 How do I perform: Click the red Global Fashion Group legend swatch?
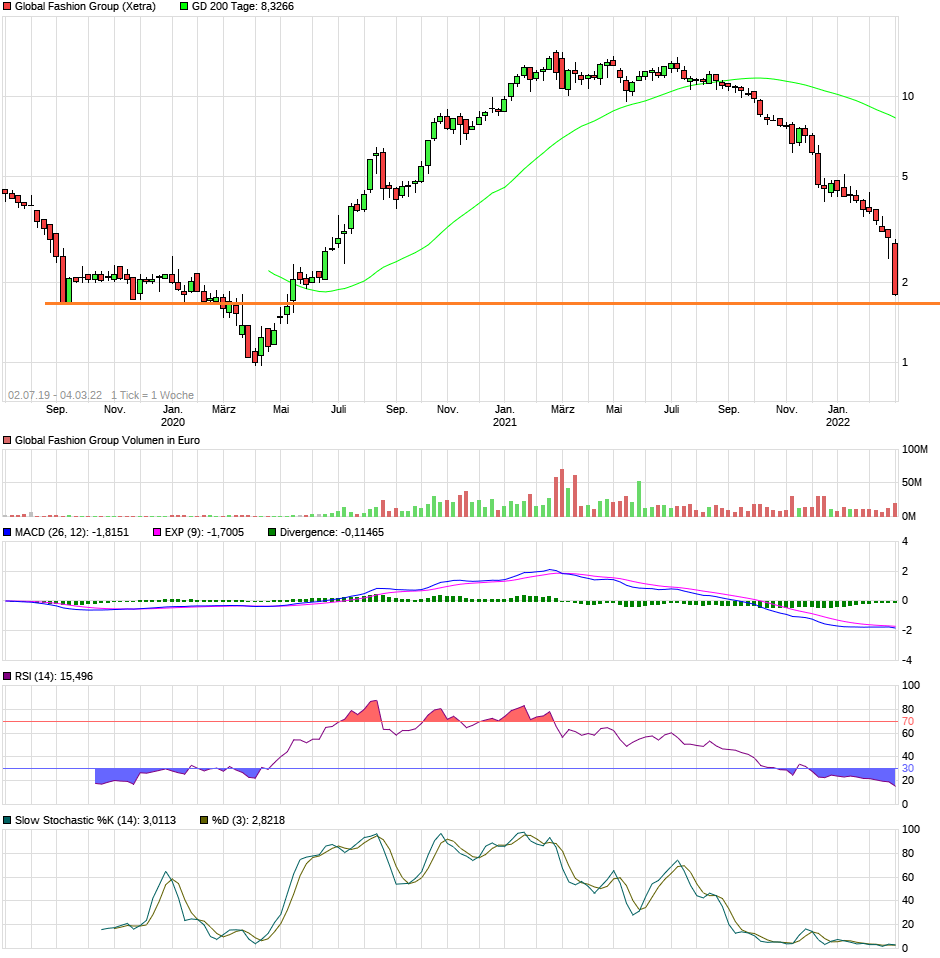tap(7, 7)
